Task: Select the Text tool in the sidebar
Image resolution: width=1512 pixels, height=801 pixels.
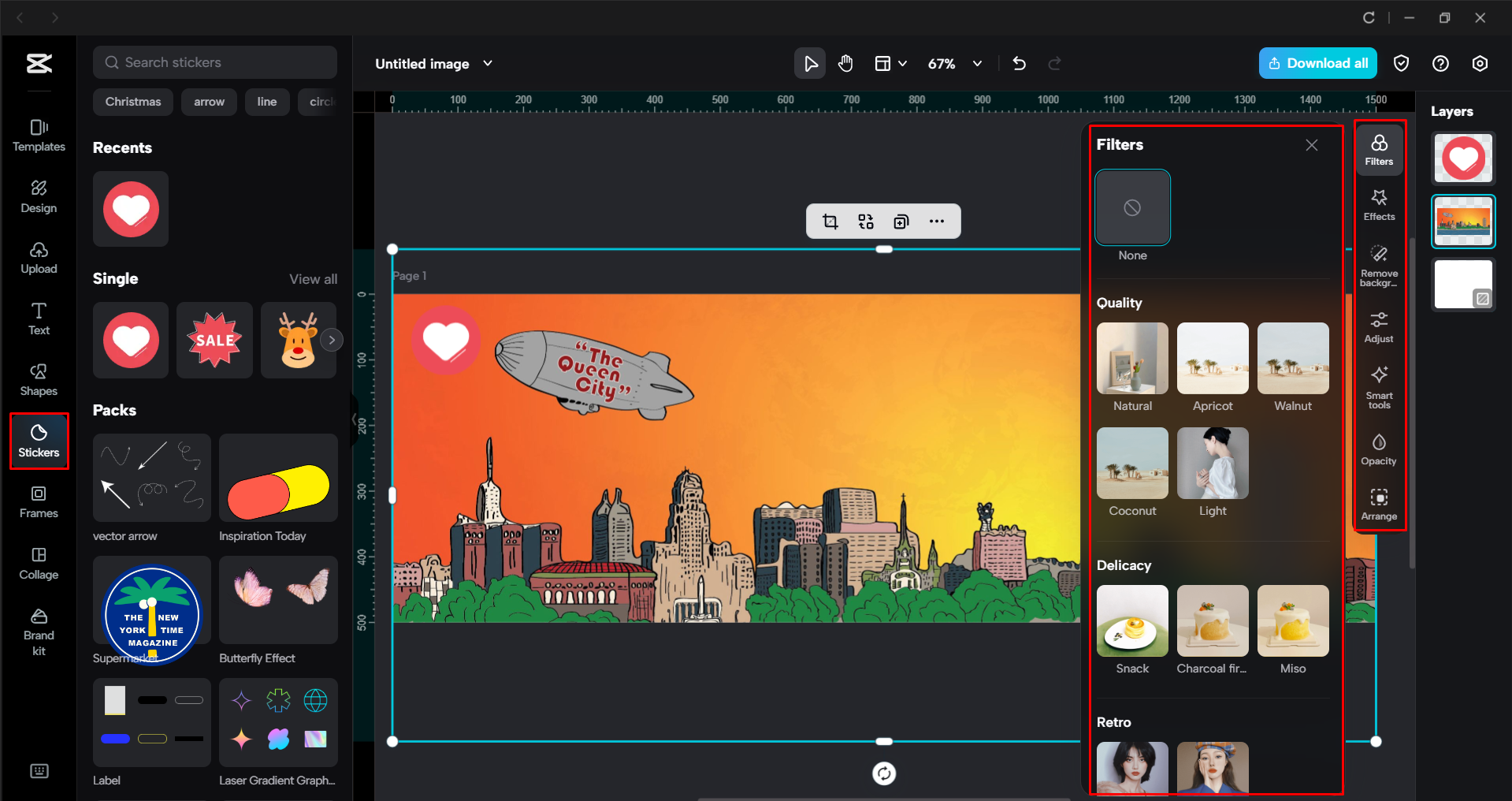Action: click(x=38, y=318)
